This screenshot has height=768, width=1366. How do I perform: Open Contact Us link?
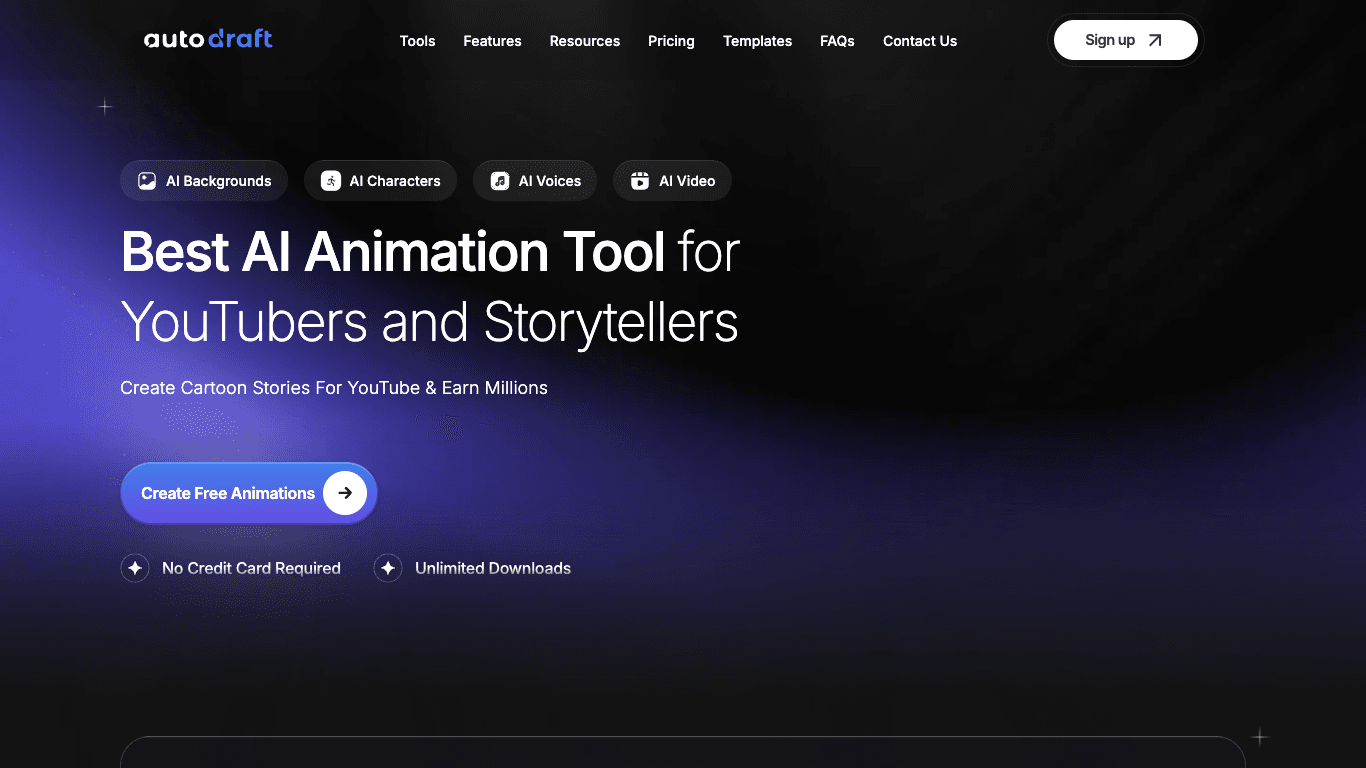click(x=920, y=41)
